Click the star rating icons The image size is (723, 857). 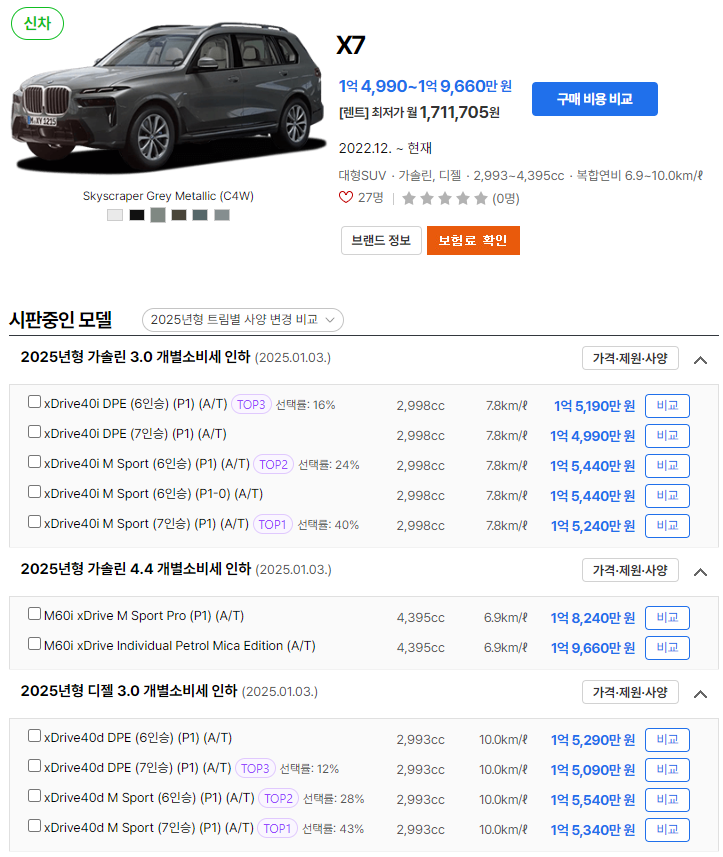[x=444, y=198]
